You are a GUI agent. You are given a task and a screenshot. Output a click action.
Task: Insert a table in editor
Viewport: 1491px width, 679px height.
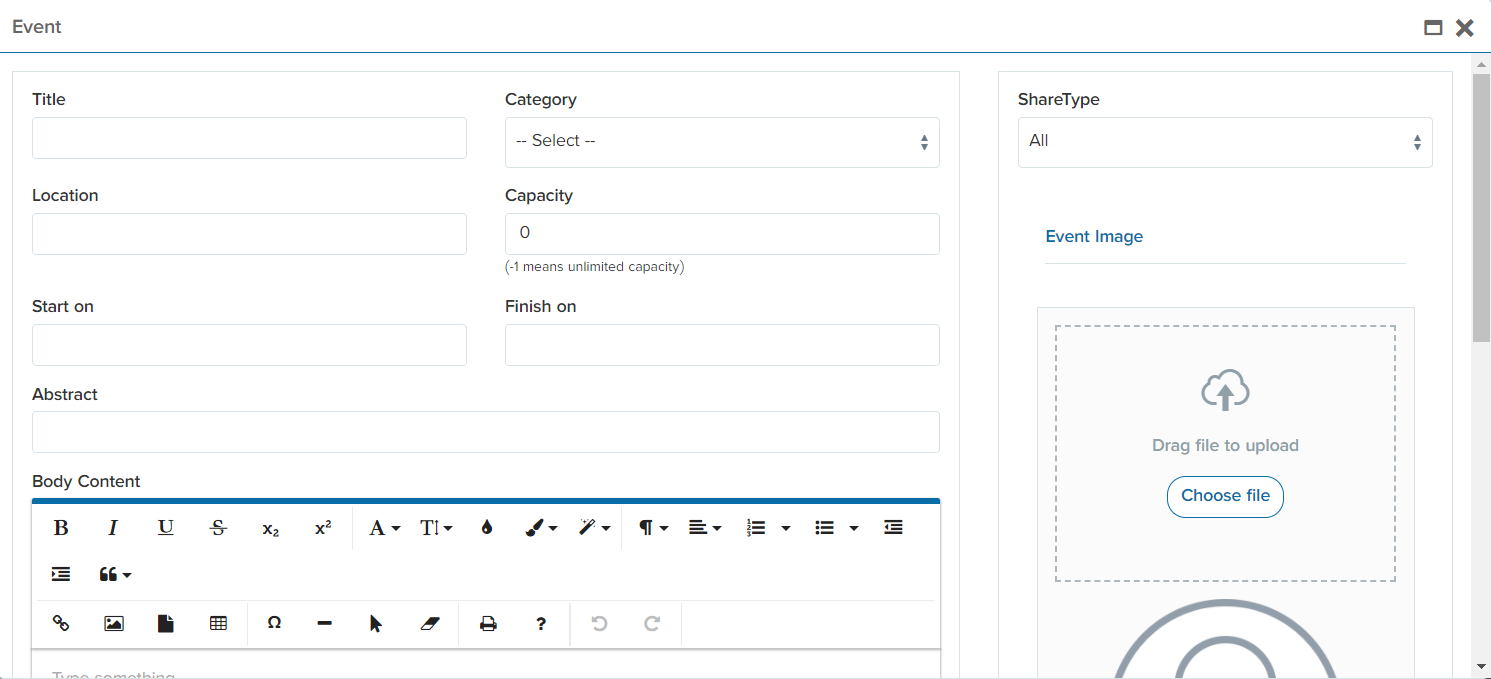pos(218,623)
